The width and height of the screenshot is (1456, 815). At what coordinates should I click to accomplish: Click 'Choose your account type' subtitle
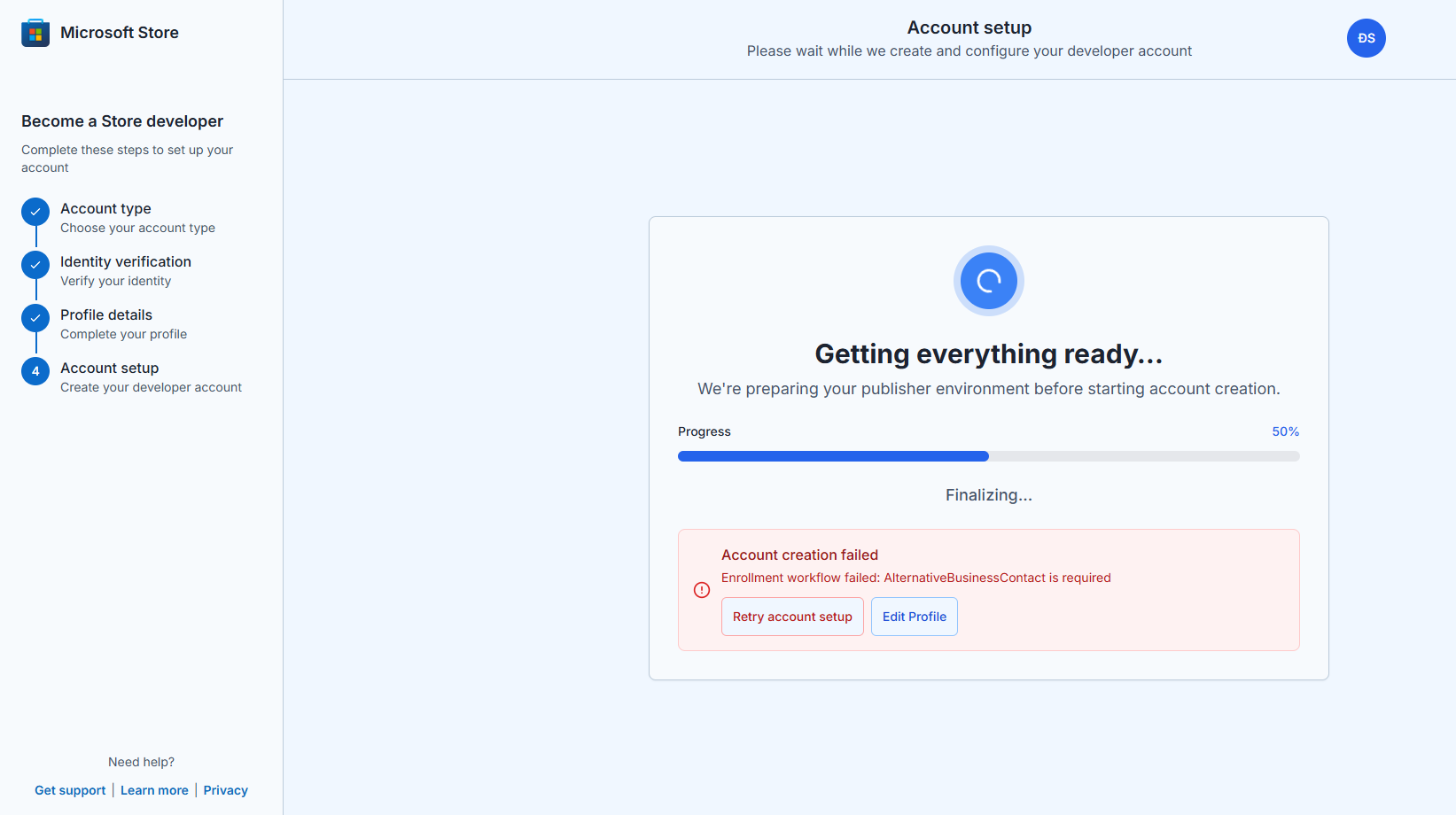(x=137, y=228)
